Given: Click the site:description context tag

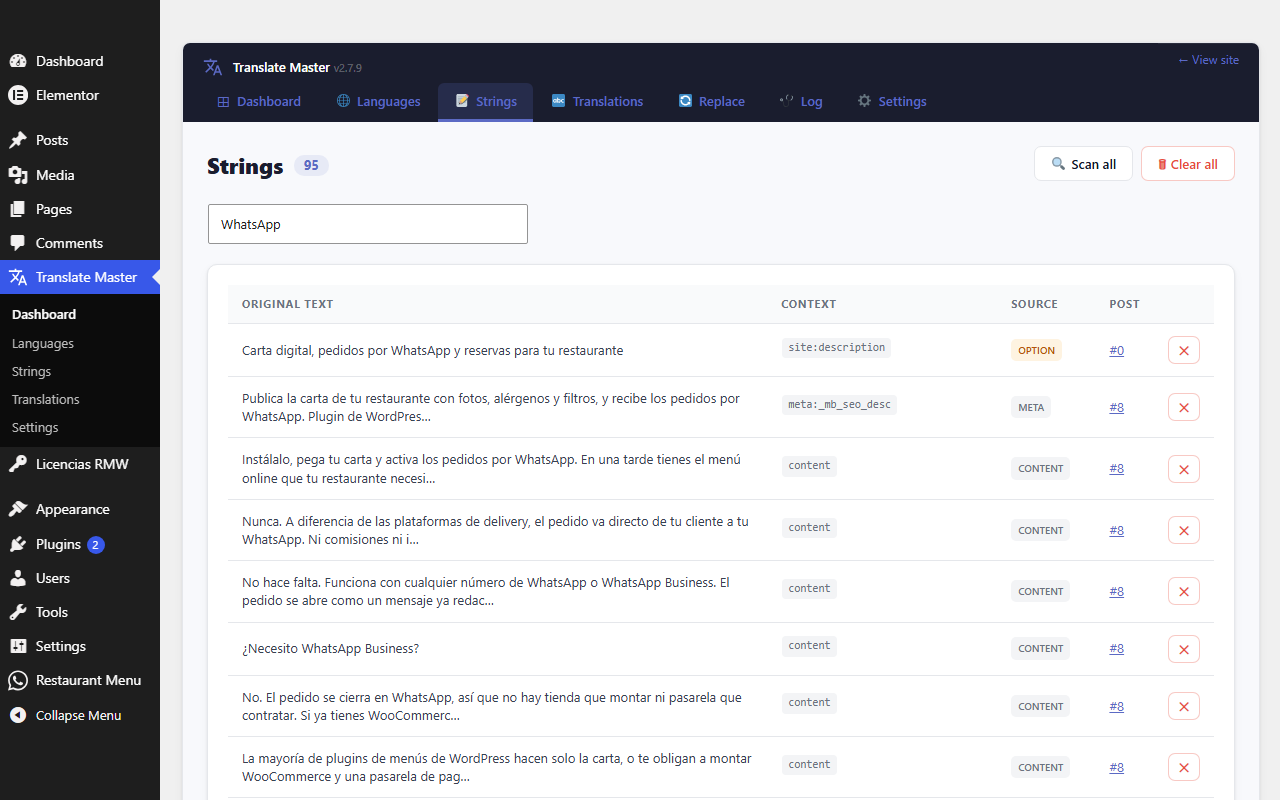Looking at the screenshot, I should click(836, 348).
